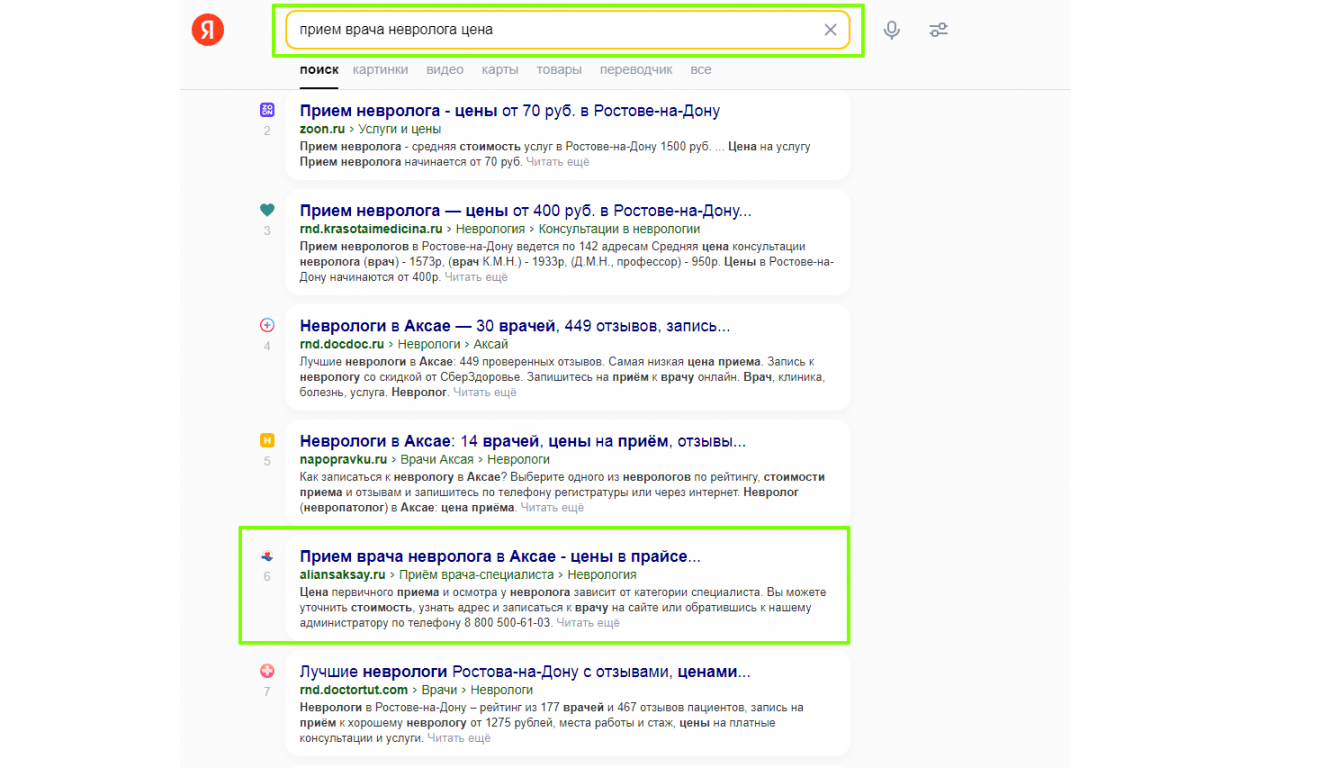
Task: Open «Неврологи» breadcrumb under rnd.doctortut.com
Action: pyautogui.click(x=502, y=690)
